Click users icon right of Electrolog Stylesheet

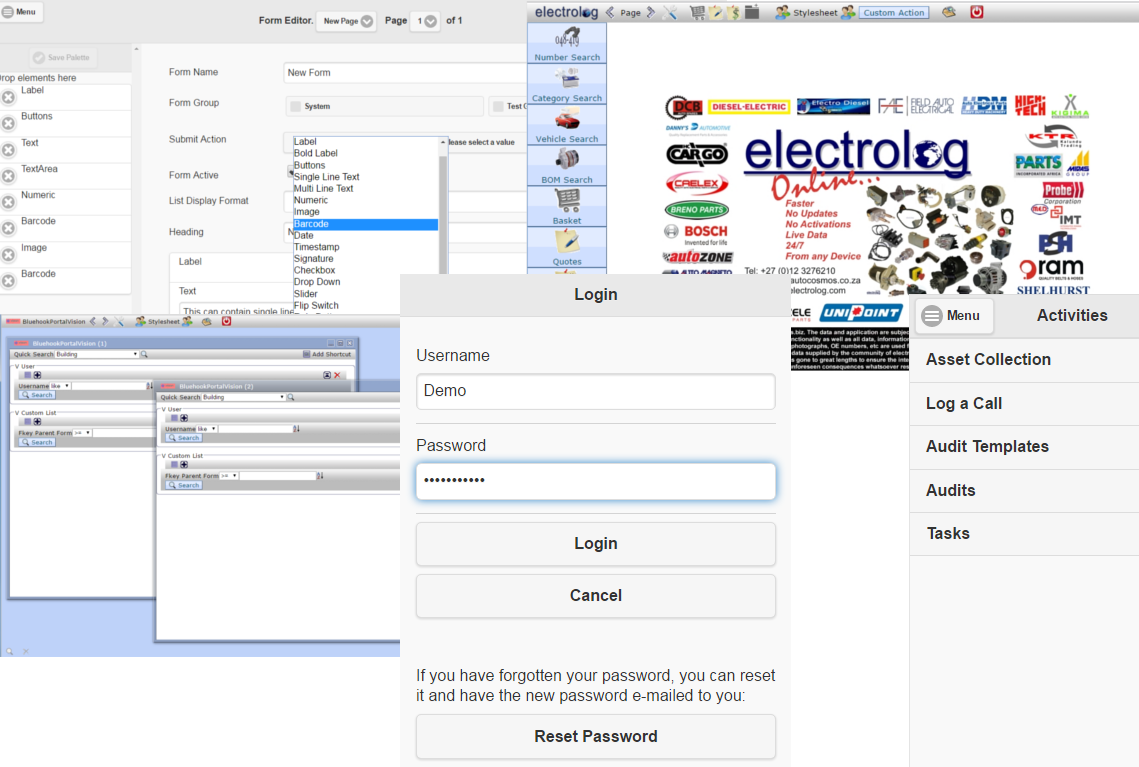(x=848, y=12)
